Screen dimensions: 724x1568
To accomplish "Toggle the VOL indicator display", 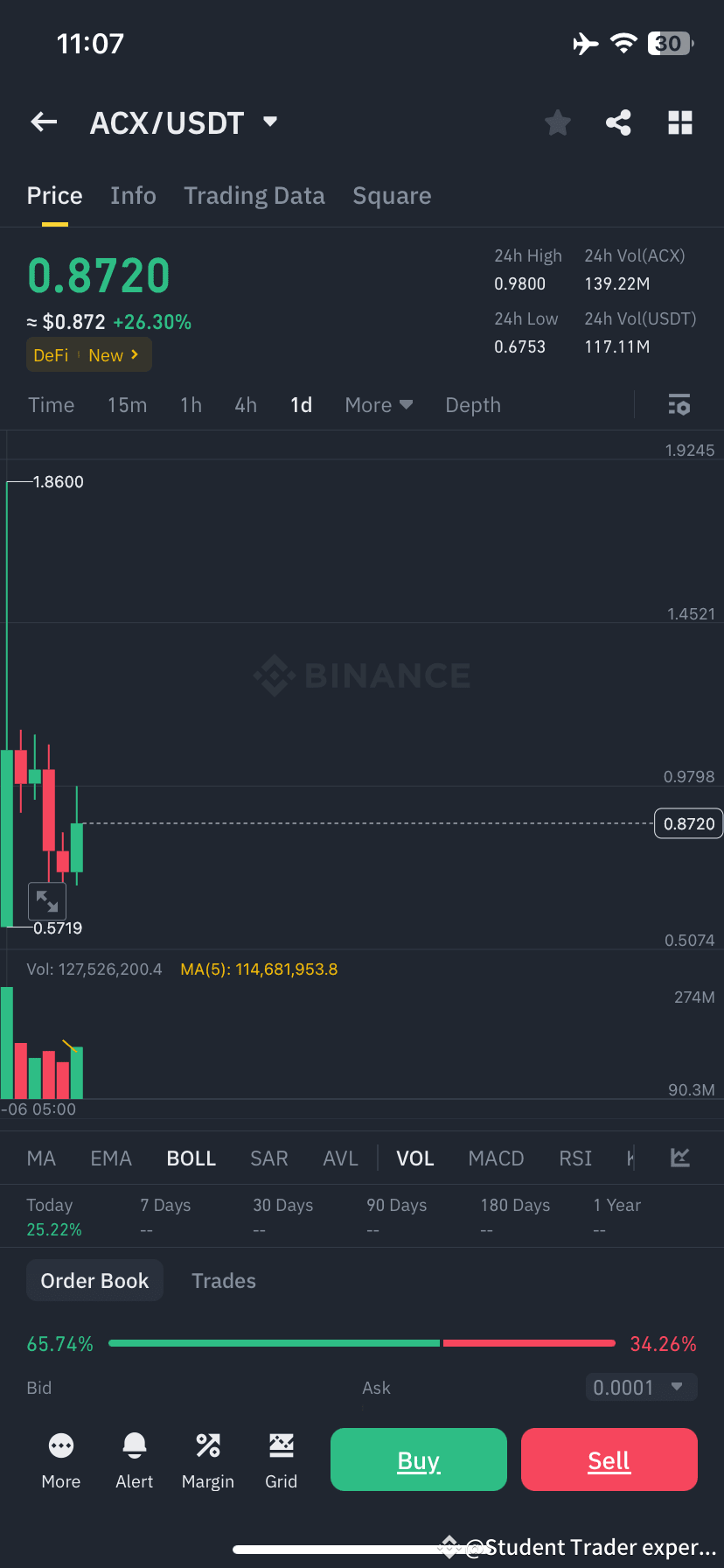I will pyautogui.click(x=414, y=1158).
